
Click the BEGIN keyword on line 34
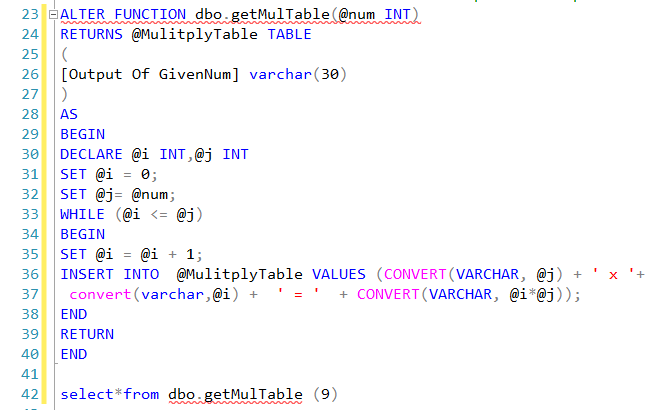[x=82, y=234]
